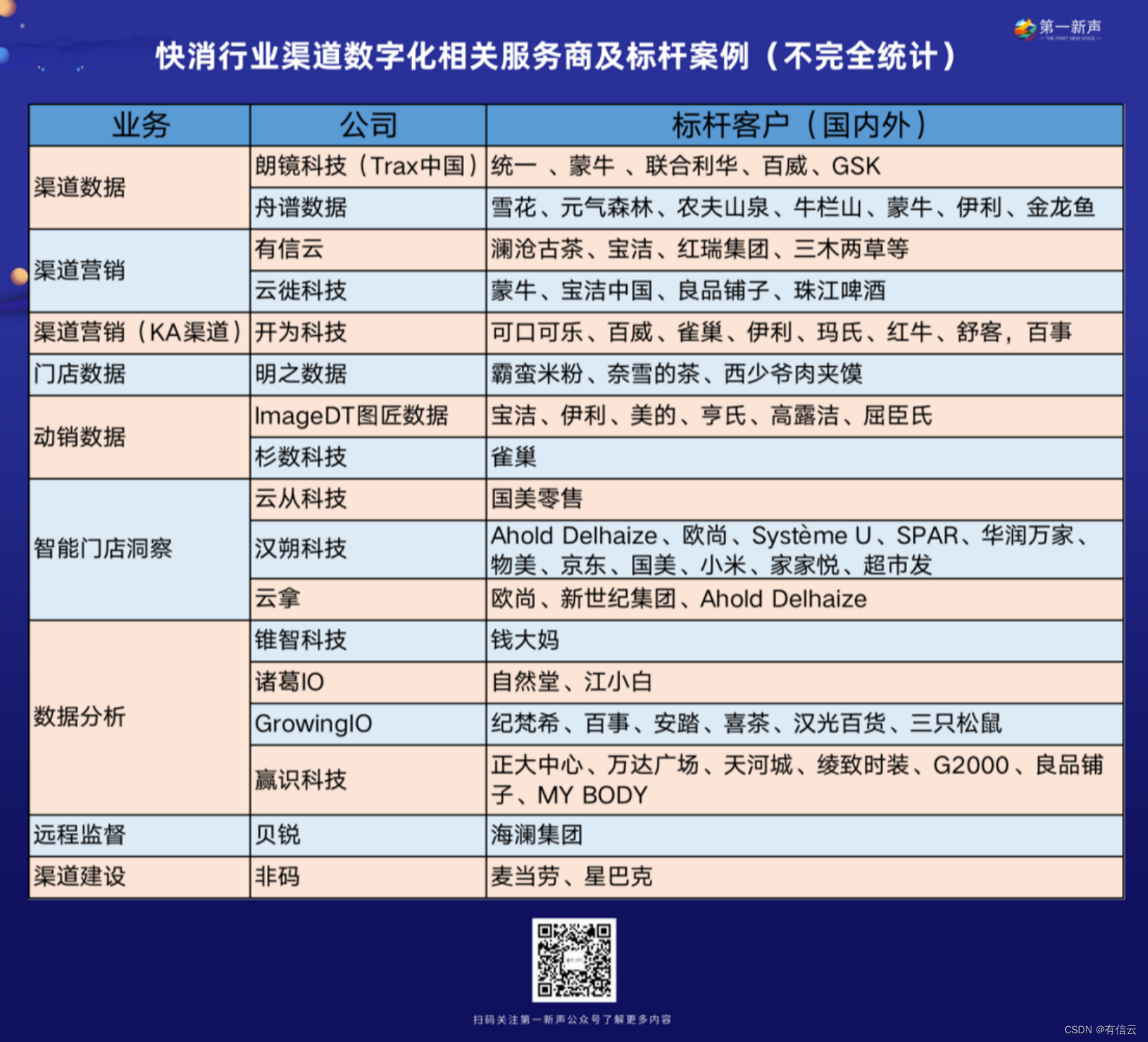The width and height of the screenshot is (1148, 1042).
Task: Click the customer cell listing 联合利华、百威、GSK
Action: click(x=805, y=166)
